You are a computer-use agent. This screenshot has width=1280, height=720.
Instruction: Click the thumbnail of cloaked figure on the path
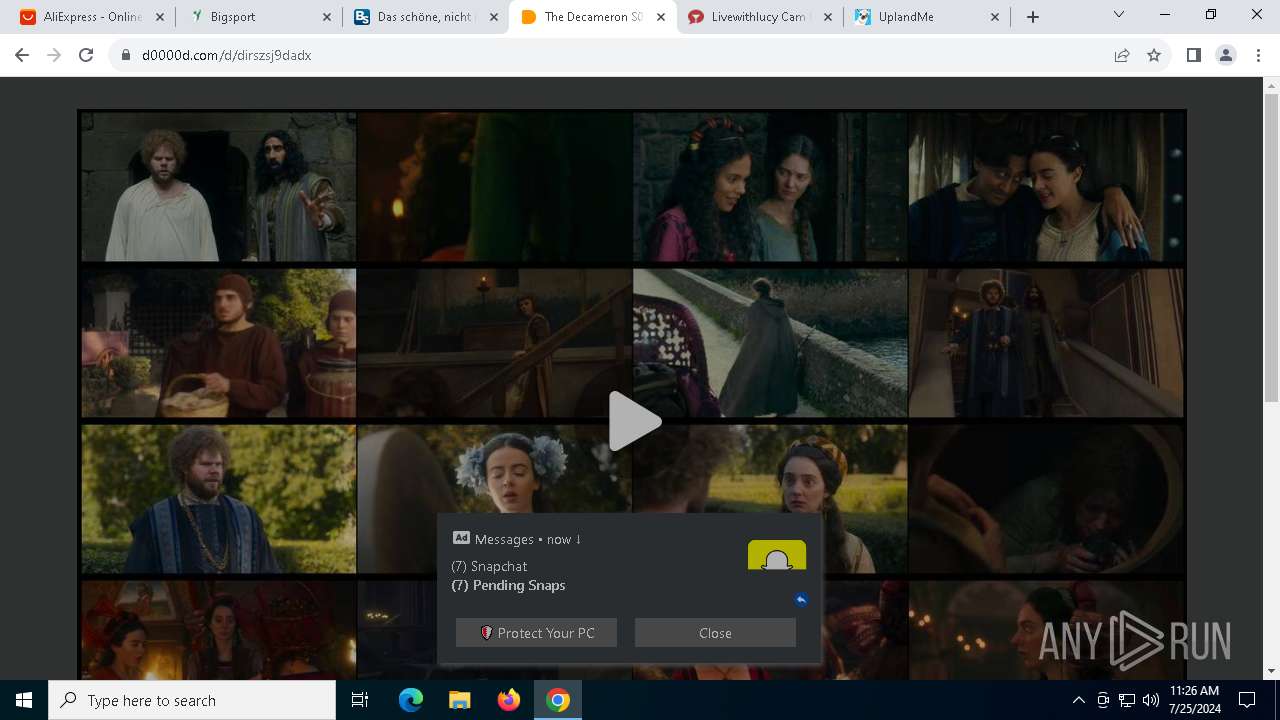click(x=770, y=342)
